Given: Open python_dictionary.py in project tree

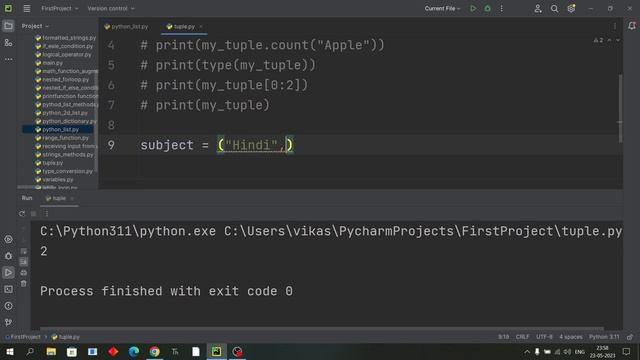Looking at the screenshot, I should click(66, 121).
